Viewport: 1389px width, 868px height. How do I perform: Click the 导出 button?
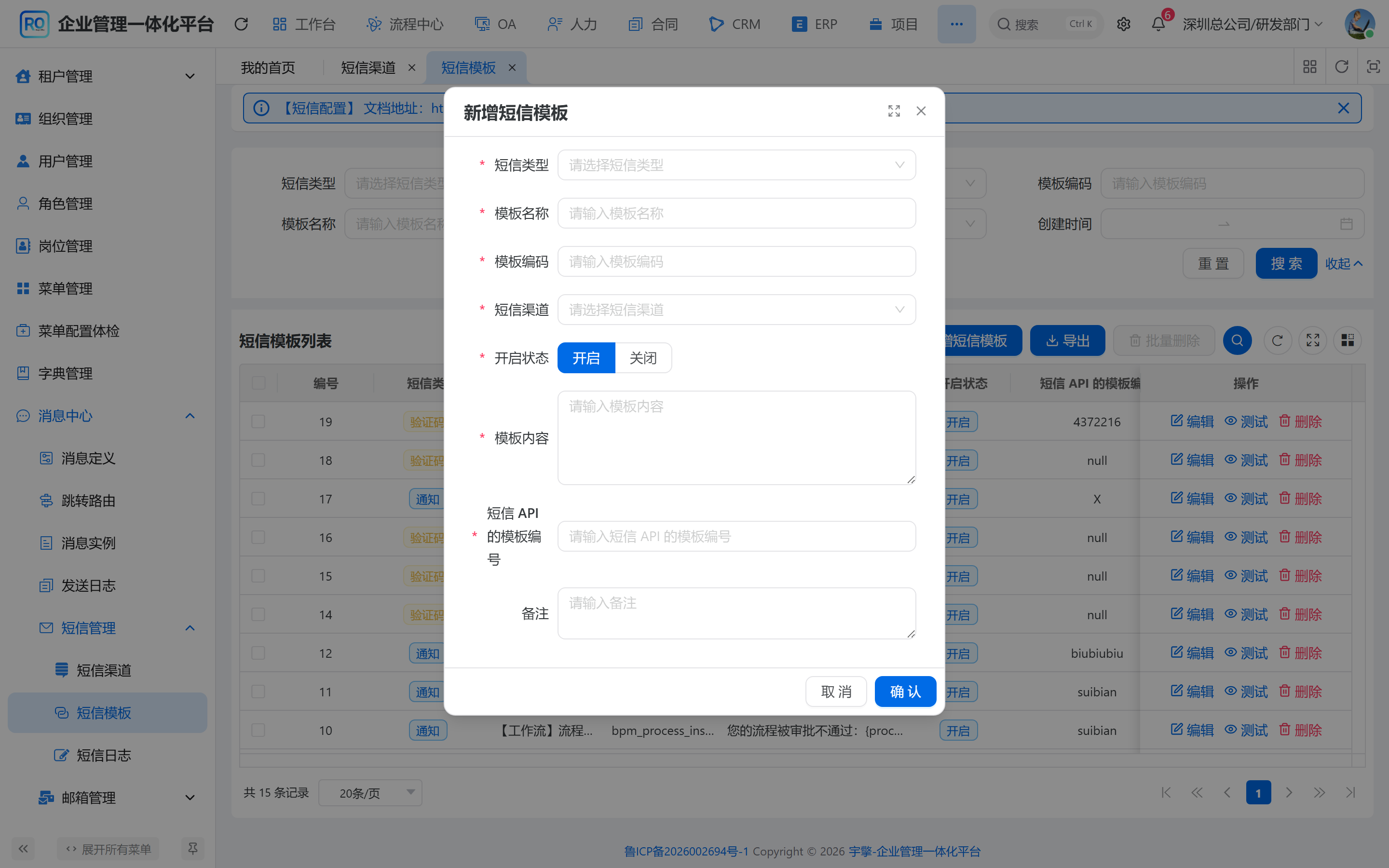point(1067,340)
